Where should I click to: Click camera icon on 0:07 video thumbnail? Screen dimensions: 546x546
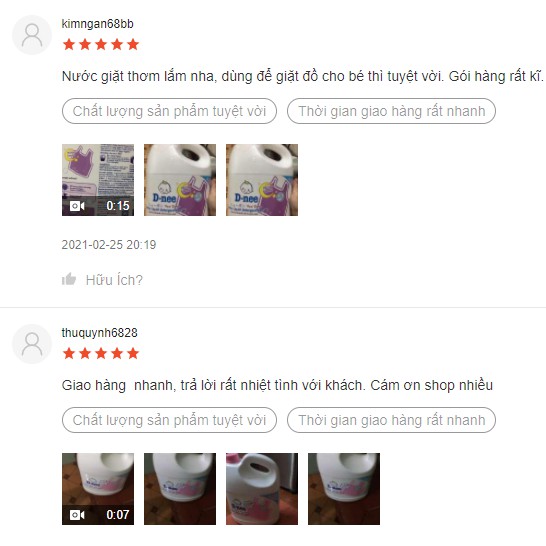click(77, 515)
